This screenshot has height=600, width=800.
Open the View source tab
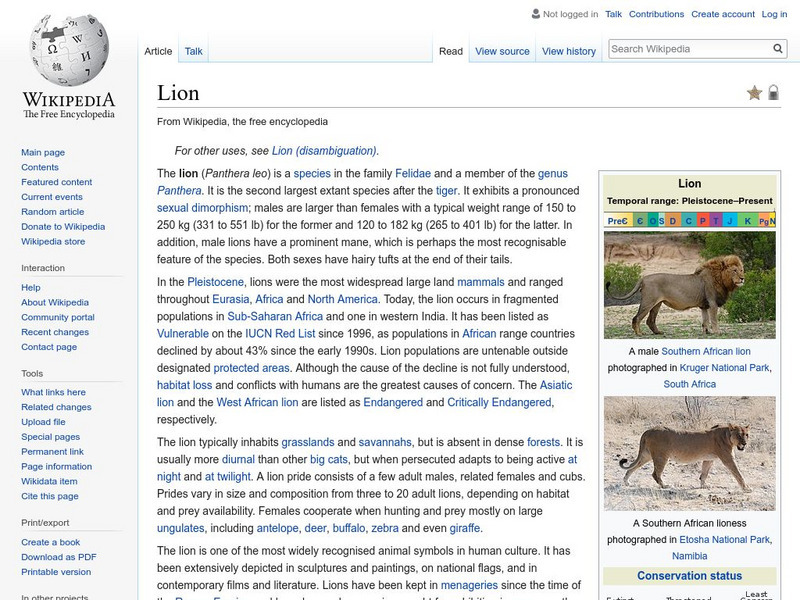(502, 51)
